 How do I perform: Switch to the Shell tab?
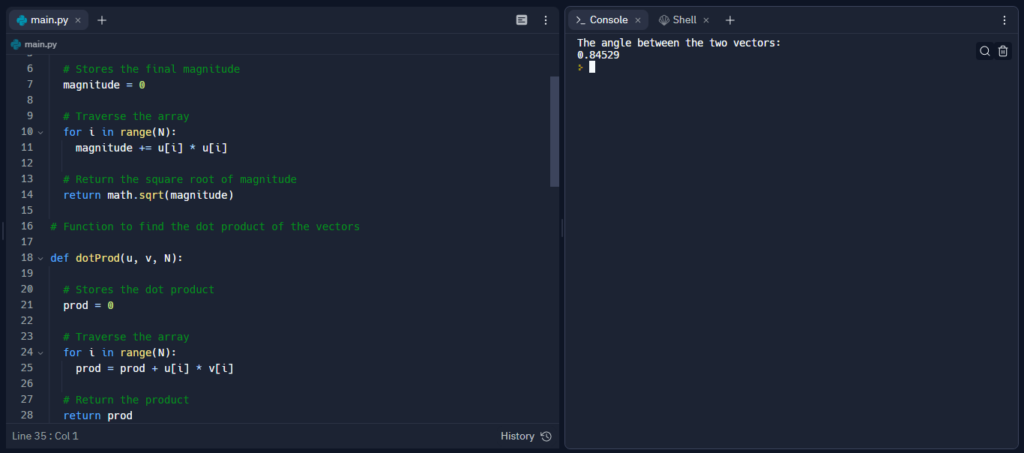[683, 20]
